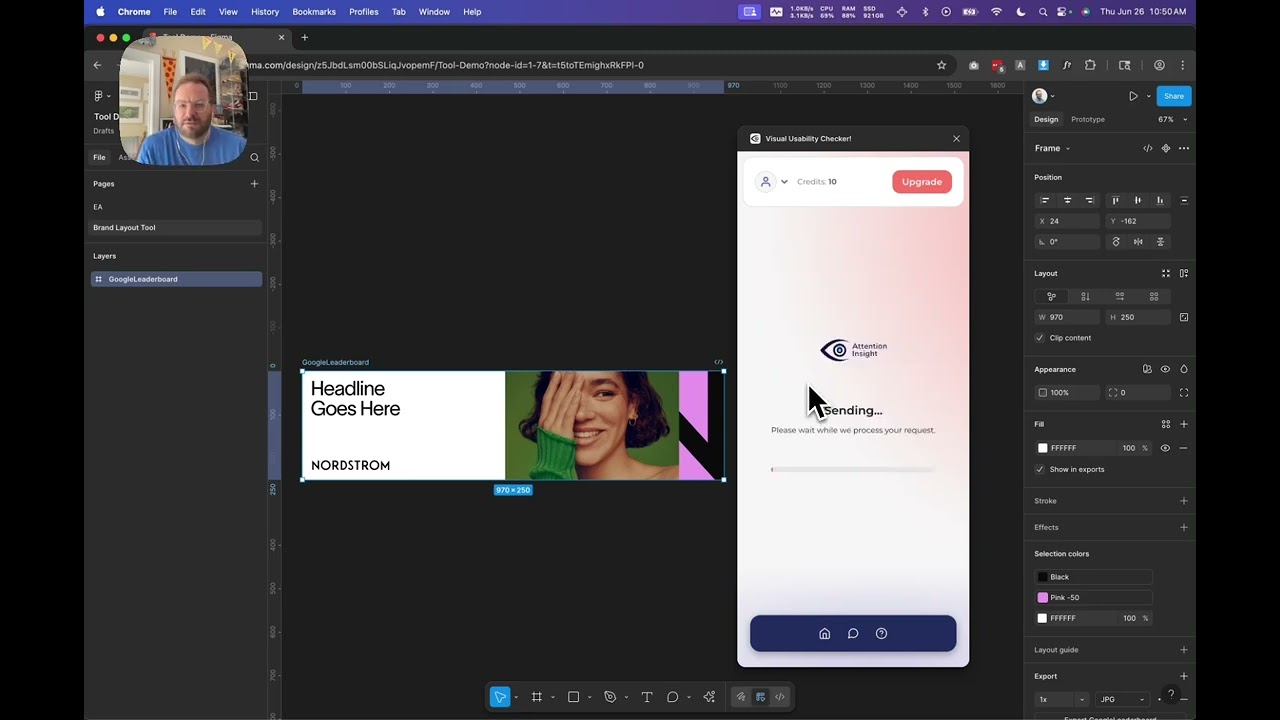Expand the plugin account dropdown chevron

[x=784, y=182]
